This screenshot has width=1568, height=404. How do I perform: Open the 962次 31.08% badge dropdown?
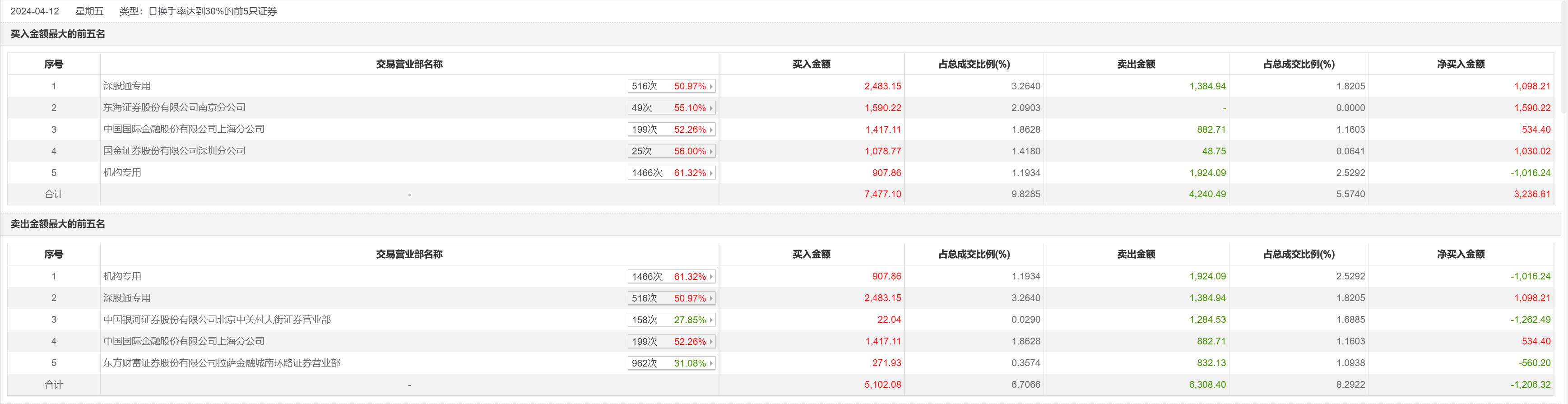(x=710, y=363)
